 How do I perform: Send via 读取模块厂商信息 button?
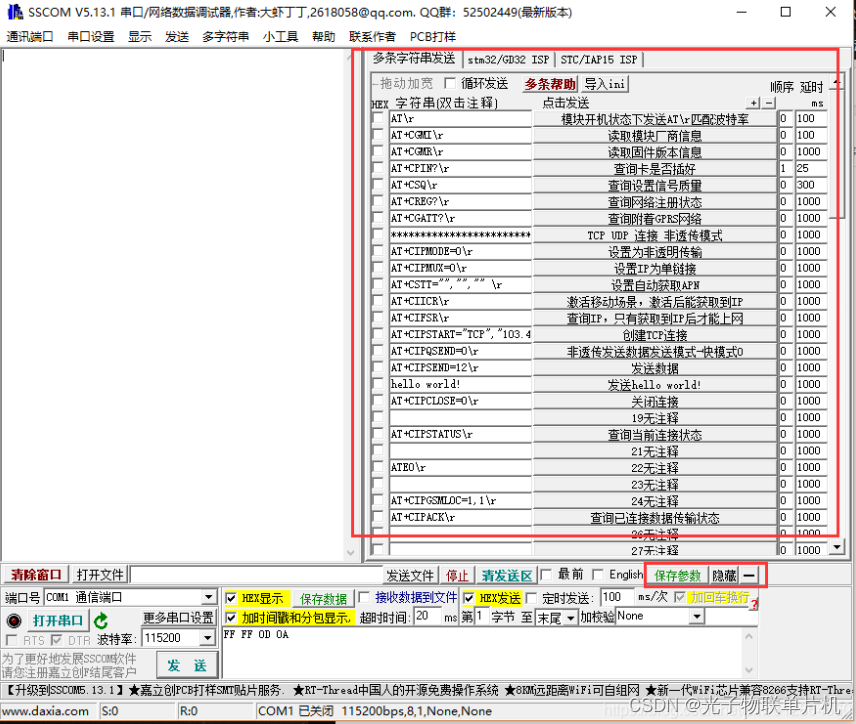[x=655, y=135]
